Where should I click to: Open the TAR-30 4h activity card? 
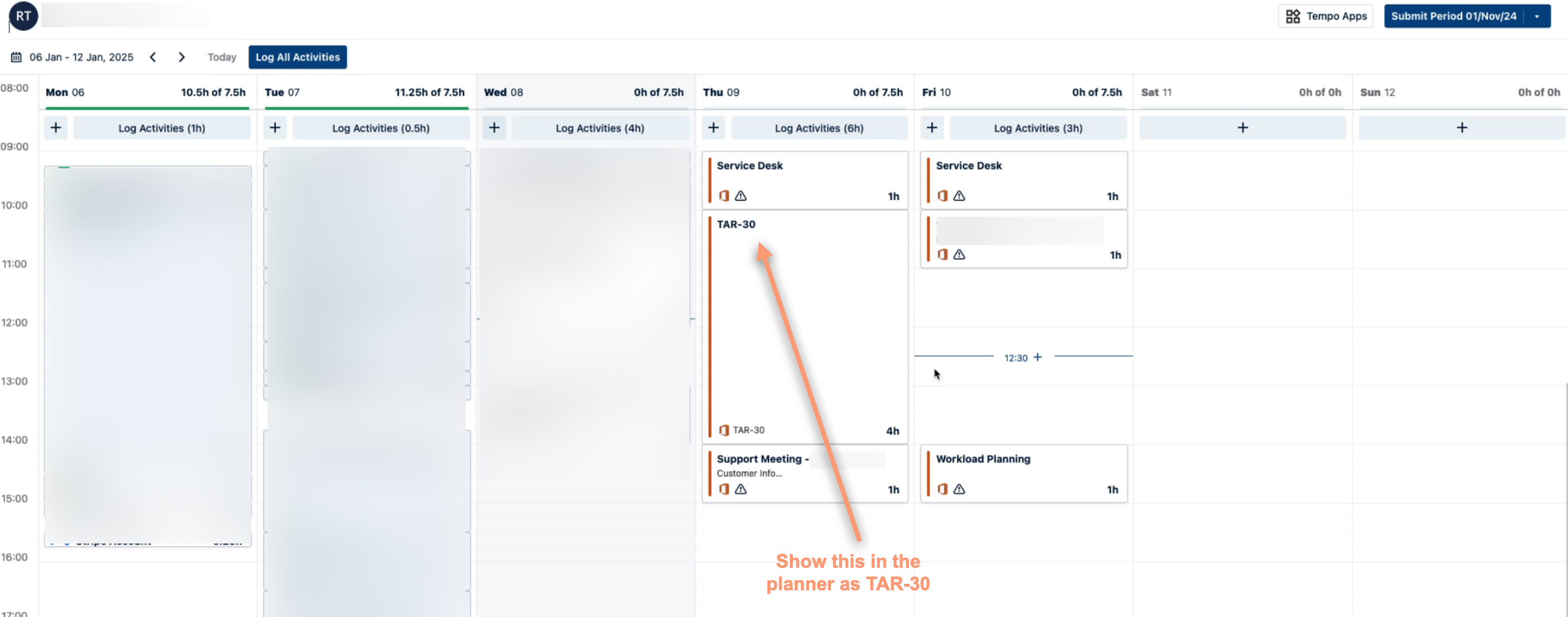click(x=805, y=327)
